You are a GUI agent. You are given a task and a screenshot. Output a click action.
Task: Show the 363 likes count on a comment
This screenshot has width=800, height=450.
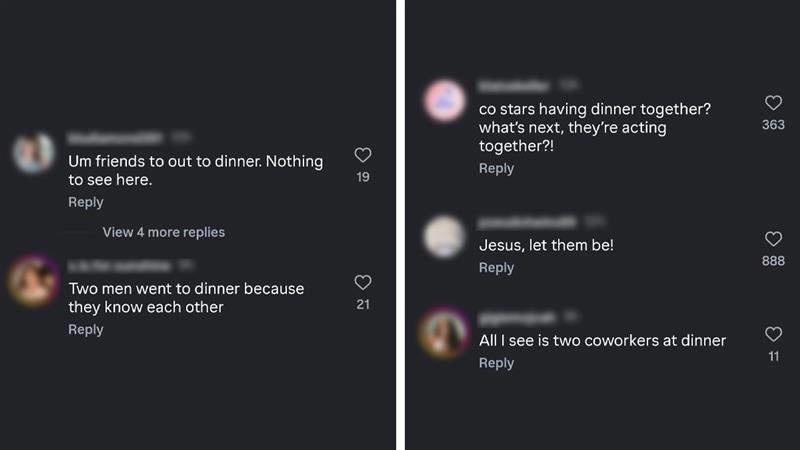[773, 125]
